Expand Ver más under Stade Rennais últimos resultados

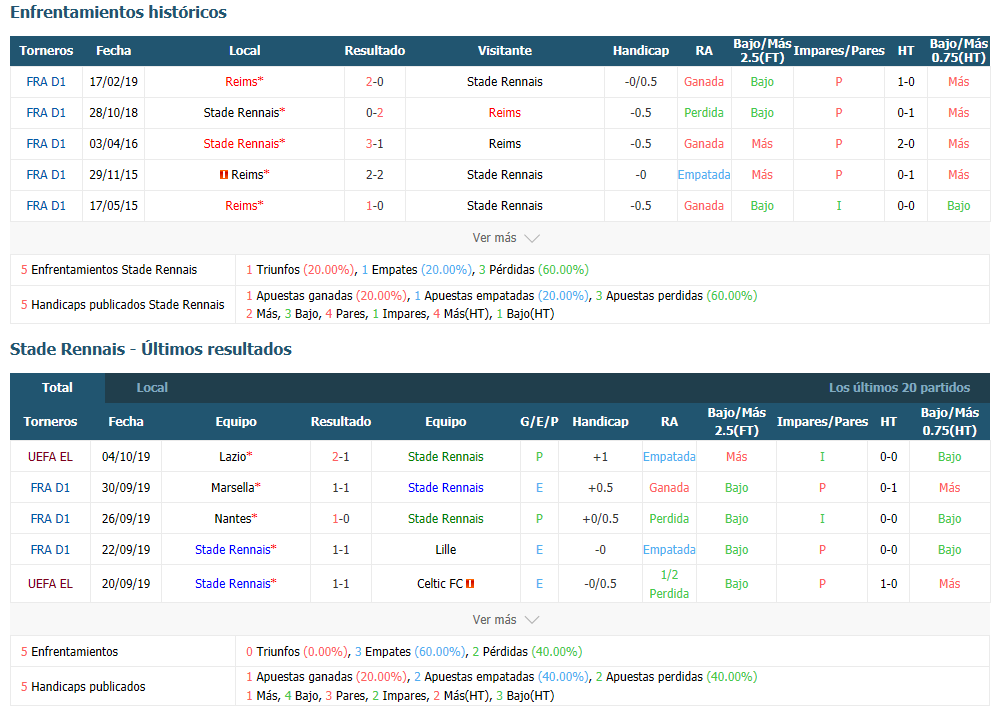[505, 620]
